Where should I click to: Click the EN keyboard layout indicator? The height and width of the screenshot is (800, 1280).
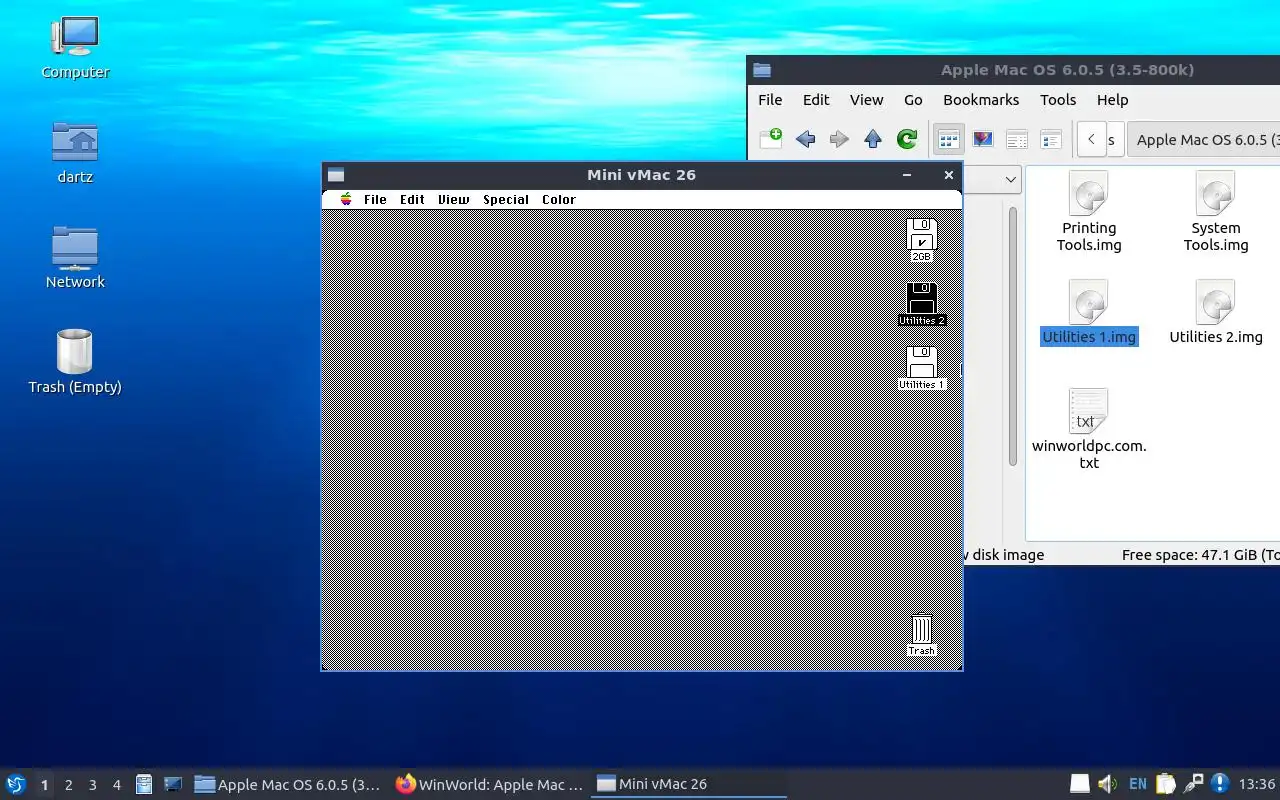pyautogui.click(x=1138, y=784)
